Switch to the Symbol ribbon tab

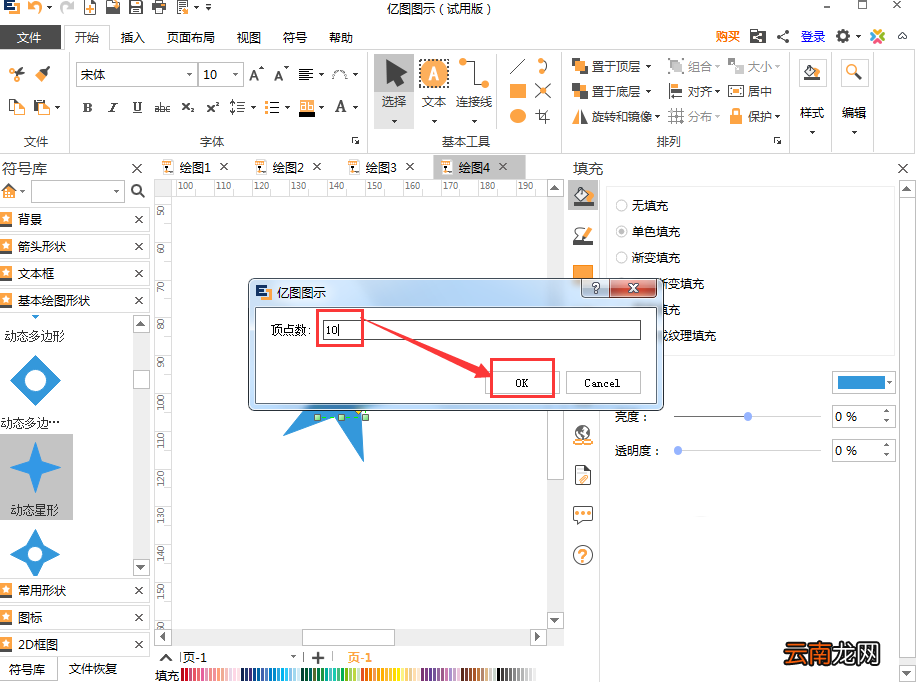295,37
